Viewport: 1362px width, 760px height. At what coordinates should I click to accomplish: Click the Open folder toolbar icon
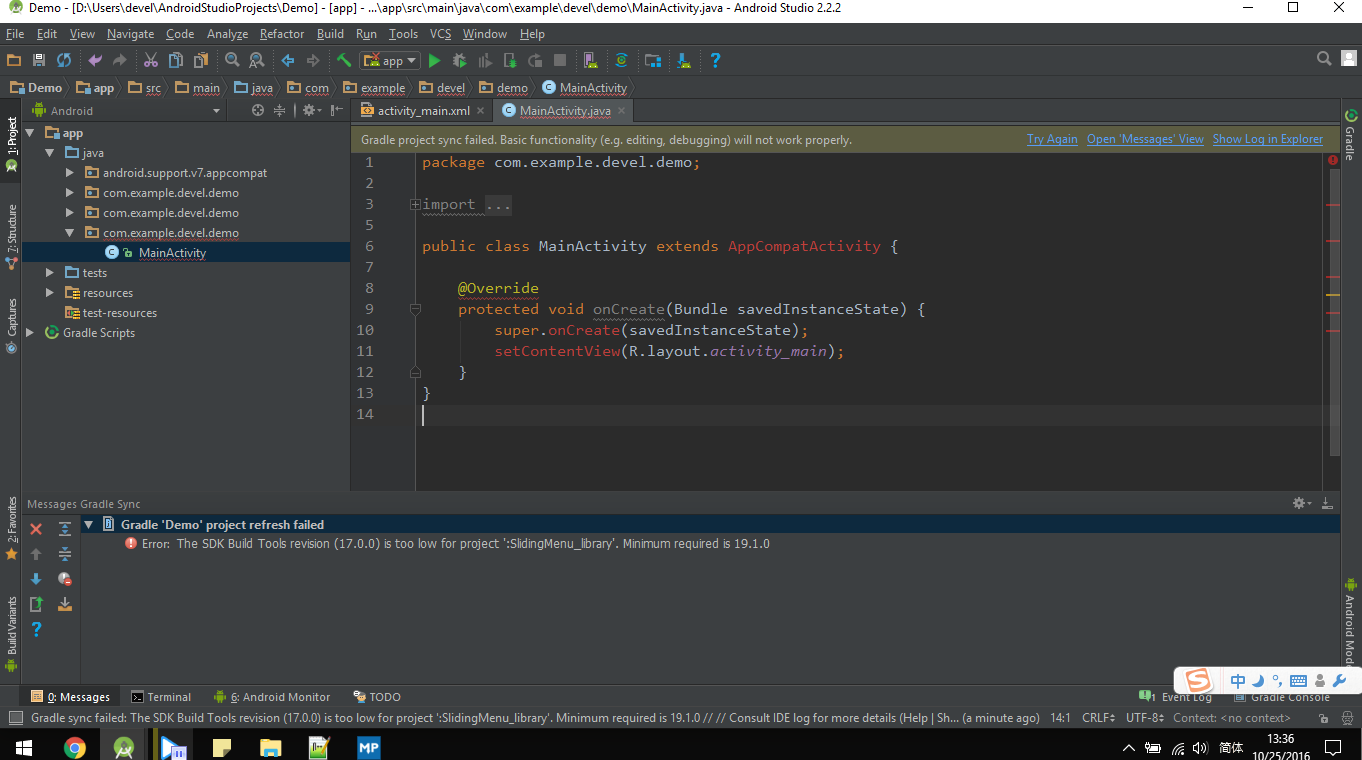[x=14, y=60]
